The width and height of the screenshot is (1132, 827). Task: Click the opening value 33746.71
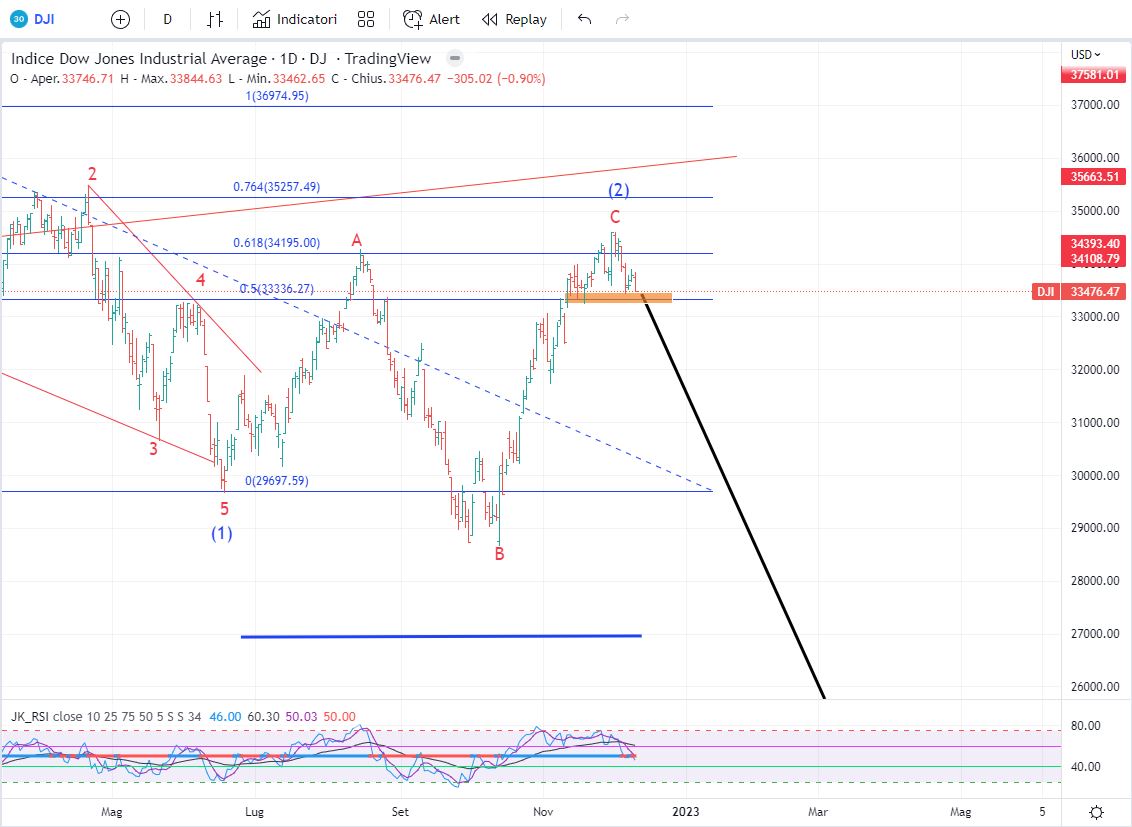(88, 79)
